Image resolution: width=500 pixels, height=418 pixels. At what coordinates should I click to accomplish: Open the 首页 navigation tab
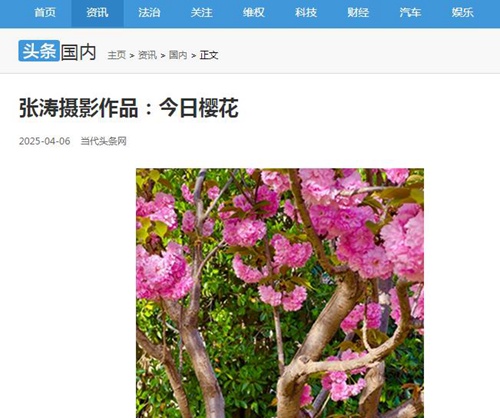(45, 13)
